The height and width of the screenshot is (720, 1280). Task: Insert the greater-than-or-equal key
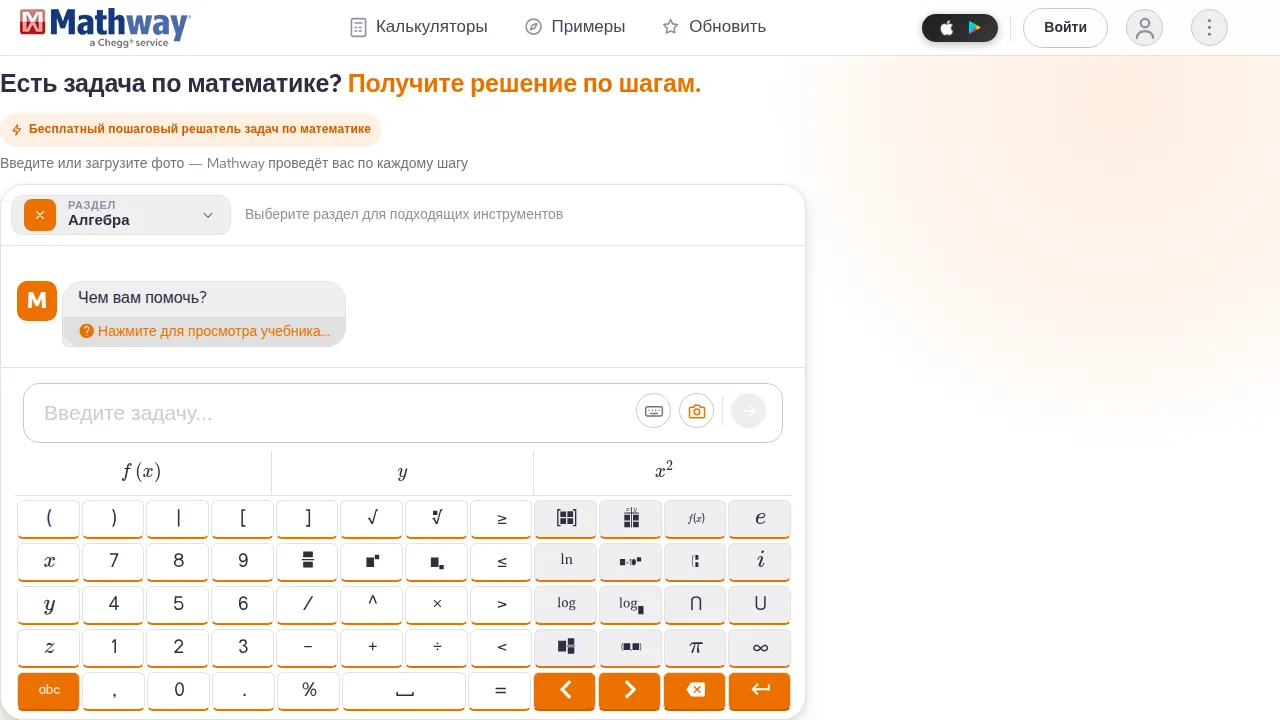tap(502, 519)
